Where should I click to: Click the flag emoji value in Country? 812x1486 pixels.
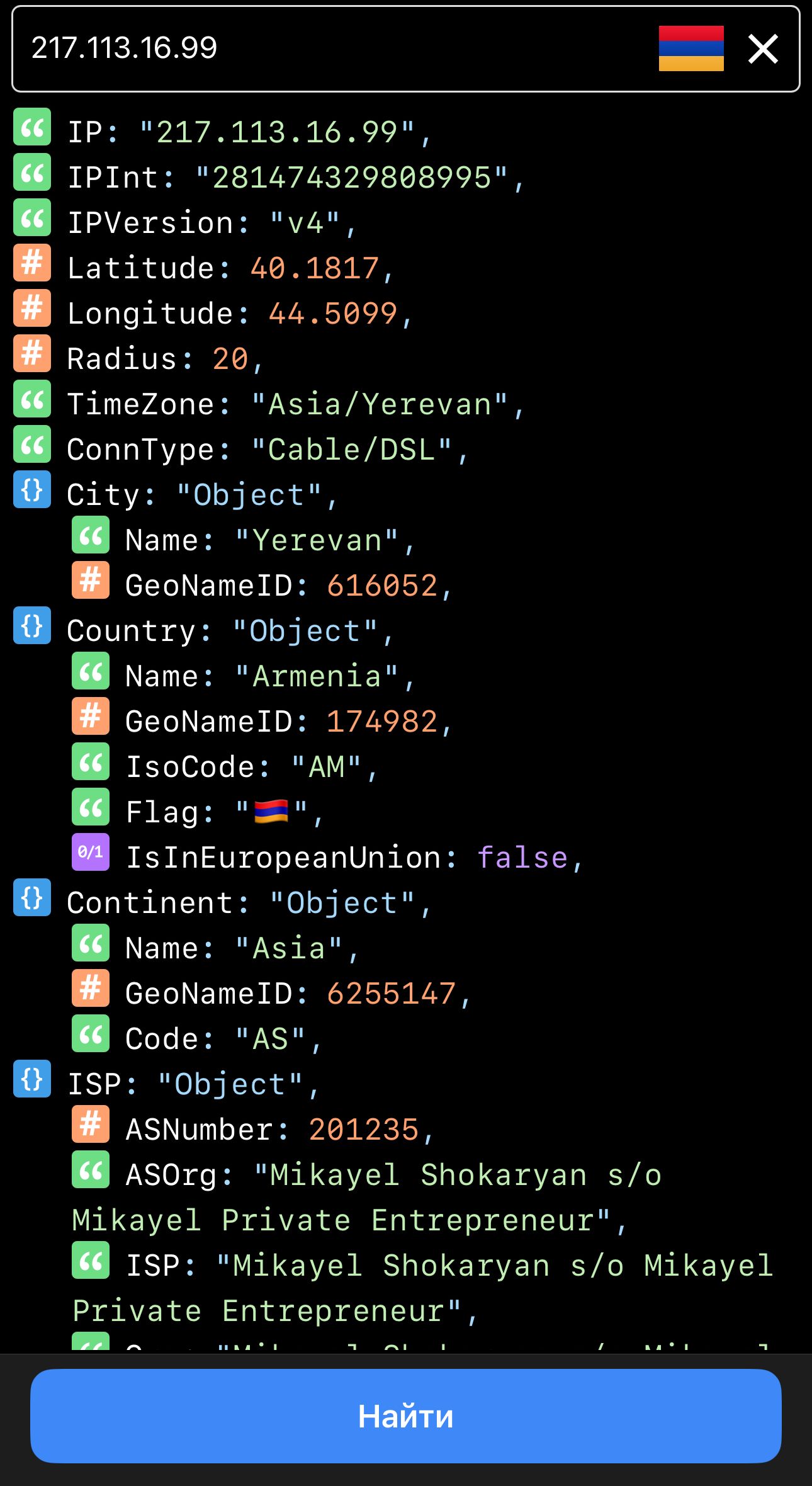[x=272, y=811]
